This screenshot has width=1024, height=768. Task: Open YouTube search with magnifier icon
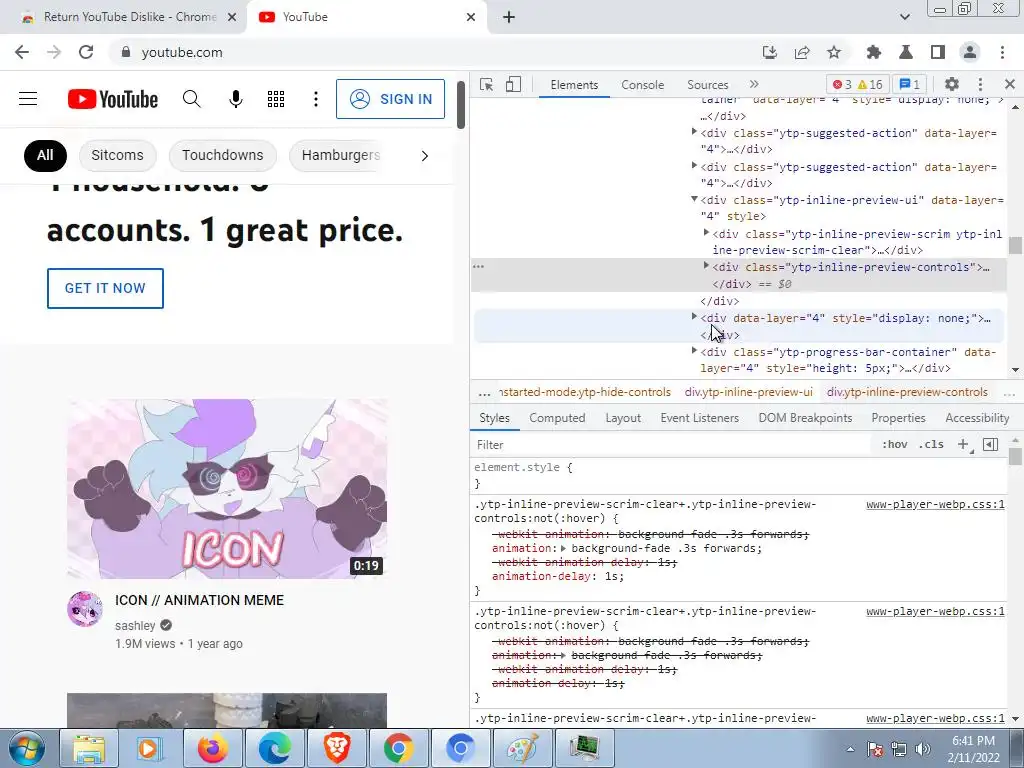[191, 99]
